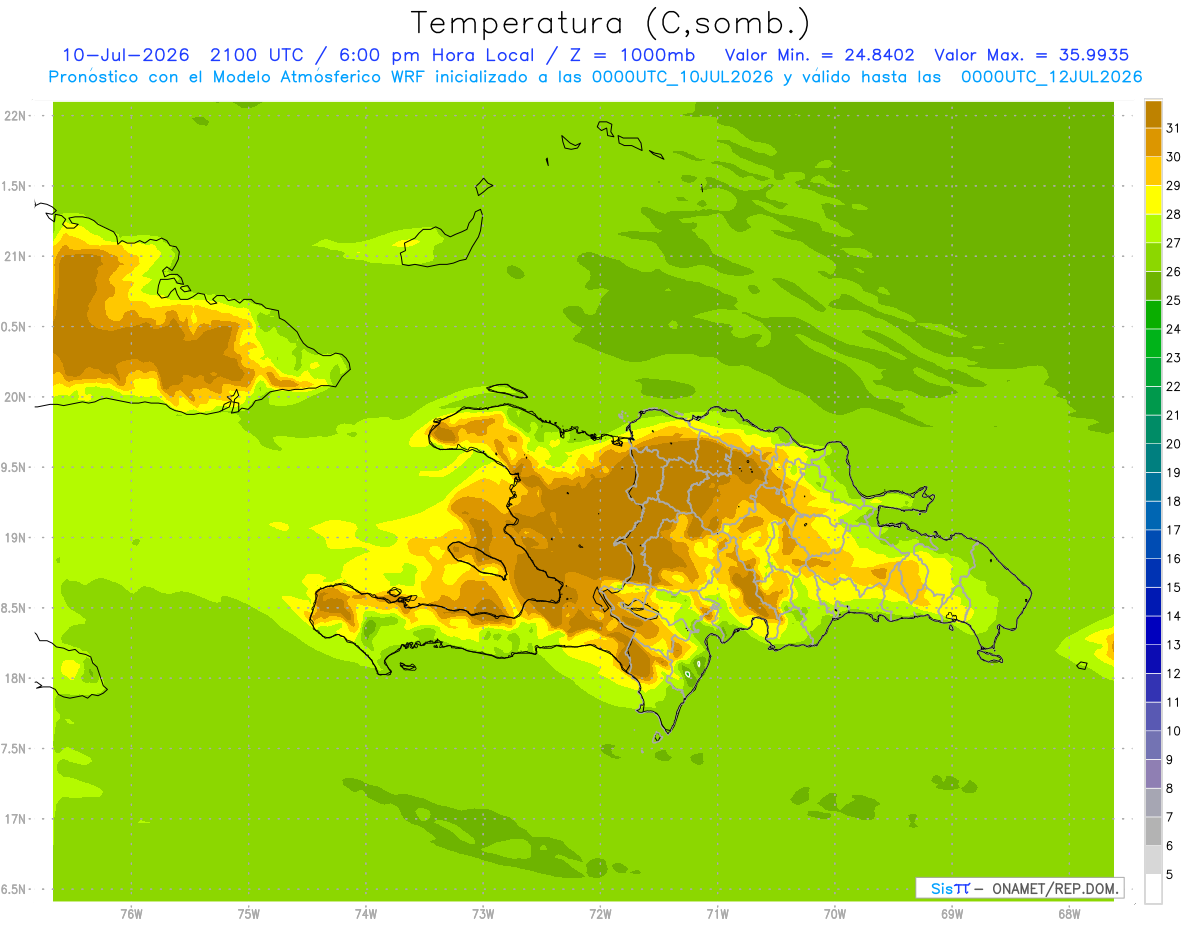Click the '0000UTC_12JUL2026' valid-until text

(x=1052, y=77)
